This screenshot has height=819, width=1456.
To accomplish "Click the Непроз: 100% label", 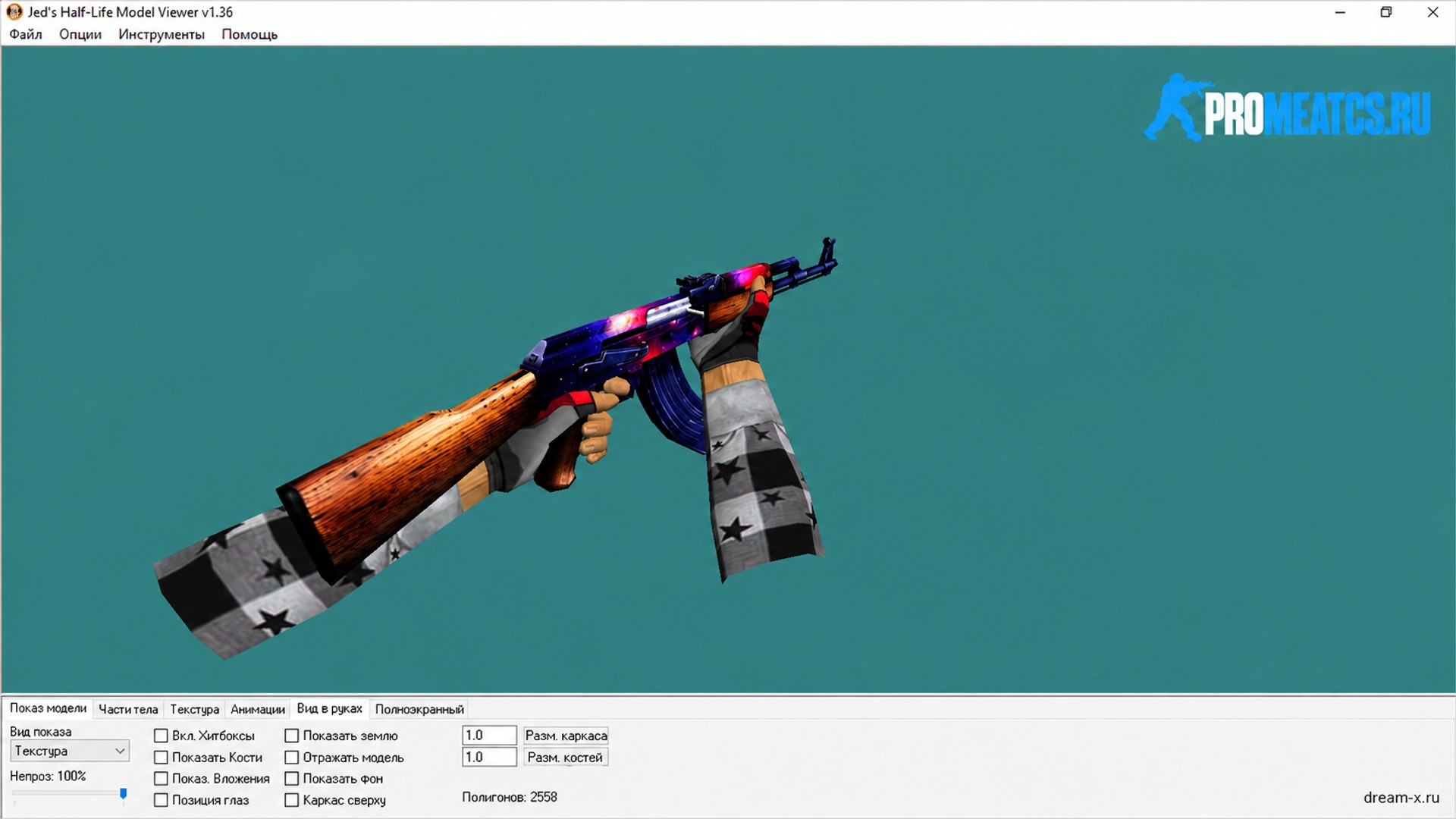I will point(48,776).
